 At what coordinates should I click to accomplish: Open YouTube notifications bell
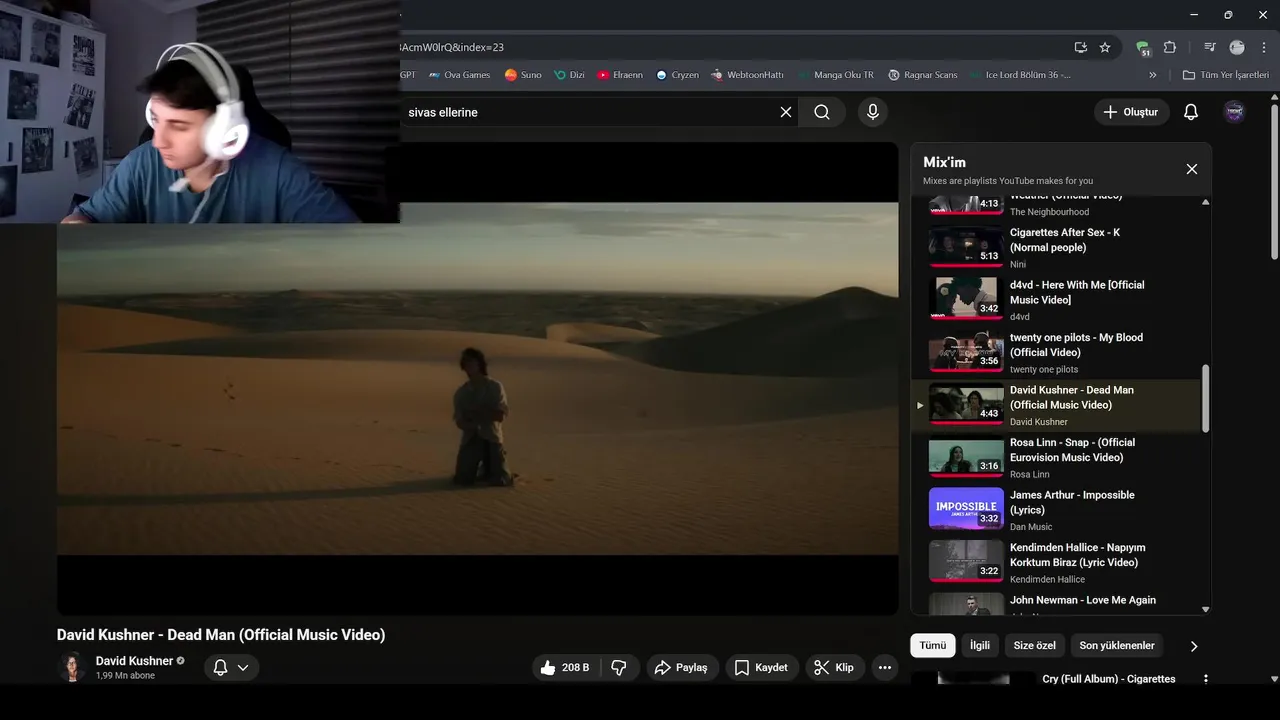point(1191,112)
